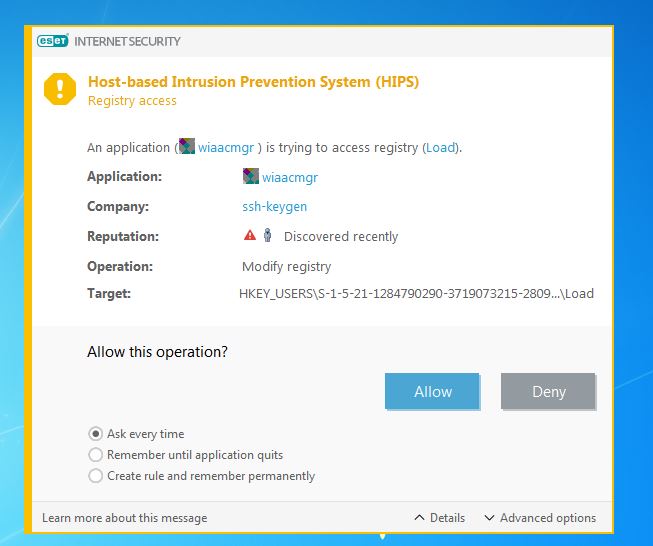Click the wiaacmgr icon beside Application

click(x=251, y=177)
